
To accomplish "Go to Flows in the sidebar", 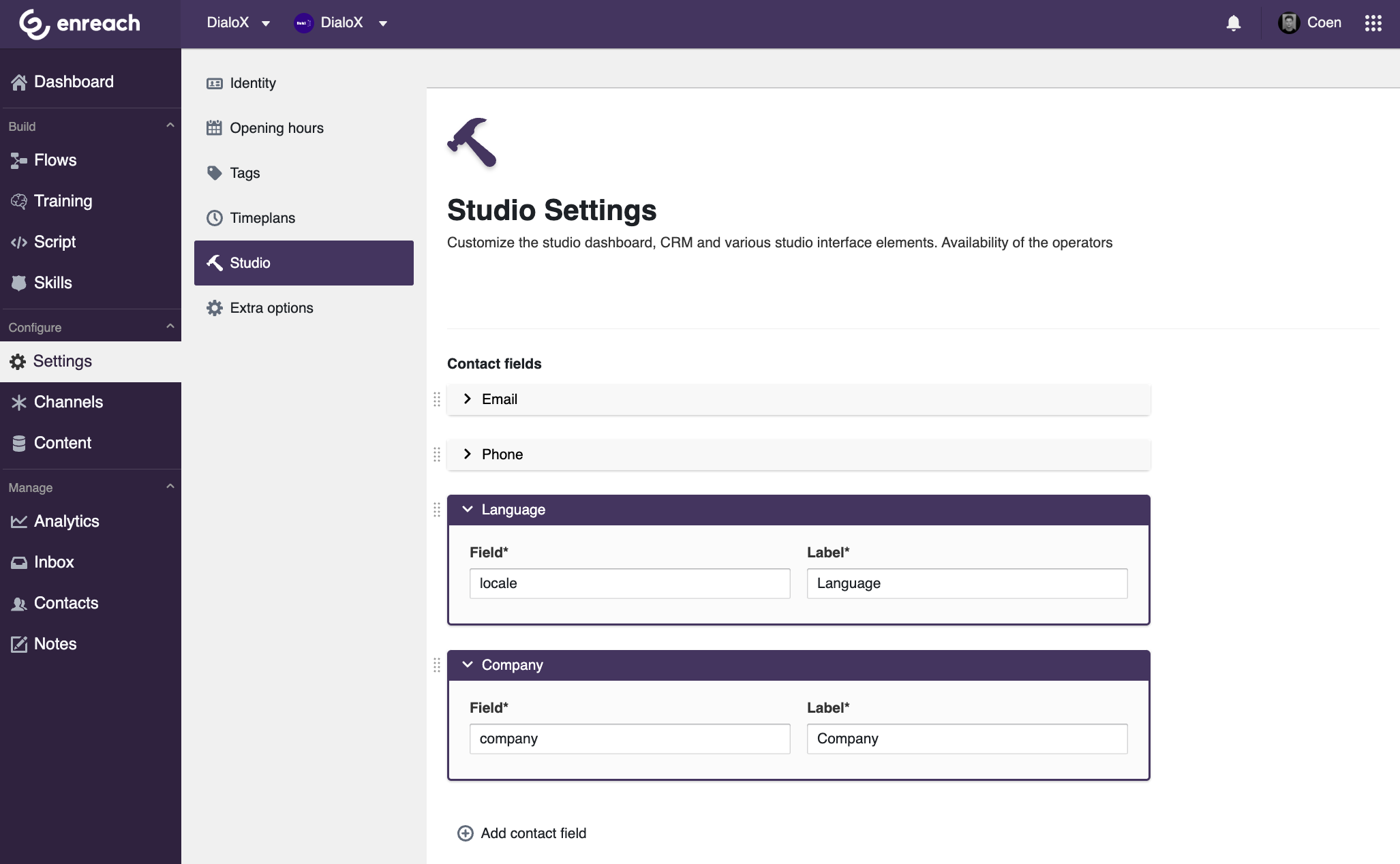I will click(55, 160).
